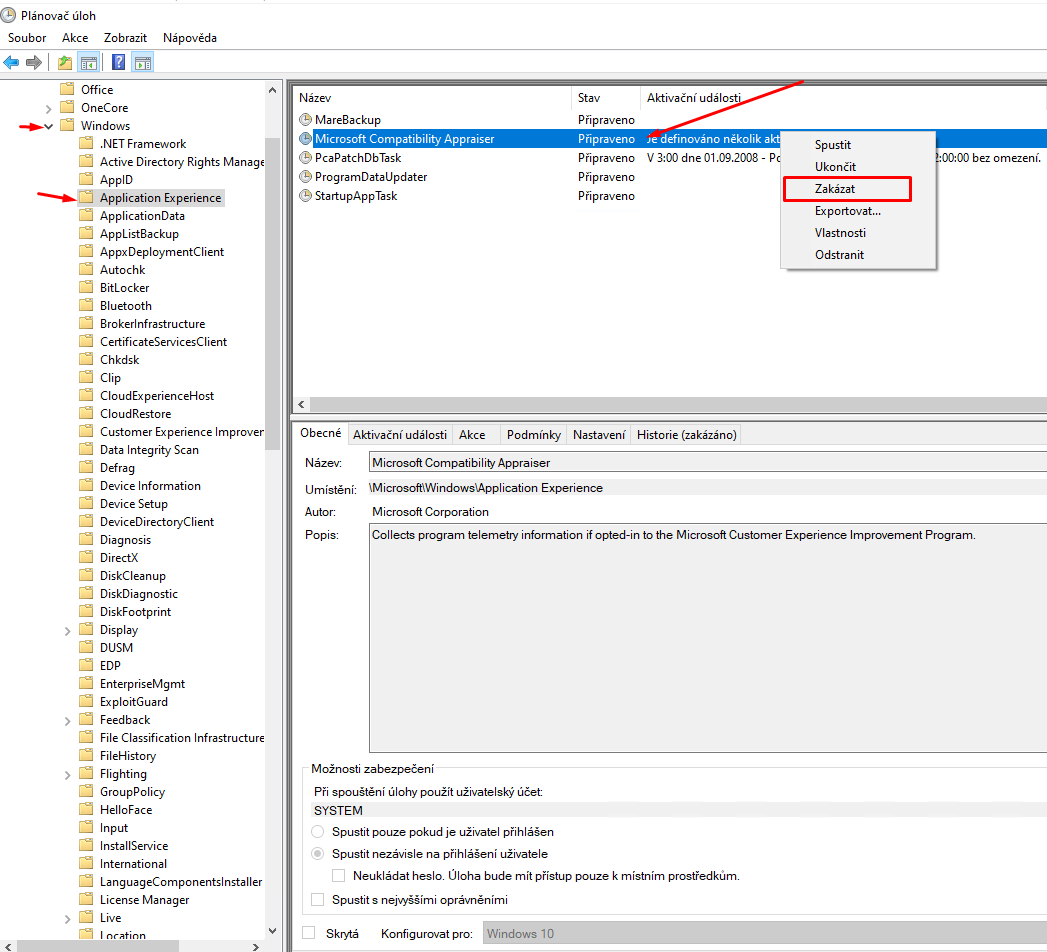The height and width of the screenshot is (952, 1047).
Task: Click the Task Scheduler title bar clock icon
Action: click(8, 15)
